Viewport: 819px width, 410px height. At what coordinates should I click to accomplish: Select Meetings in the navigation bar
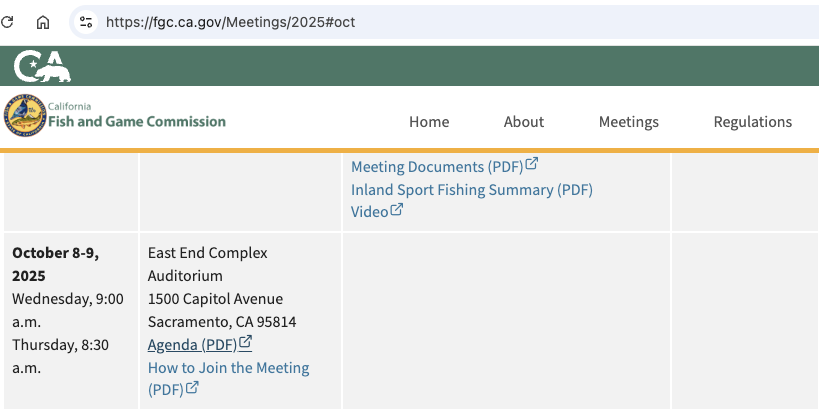(x=629, y=122)
